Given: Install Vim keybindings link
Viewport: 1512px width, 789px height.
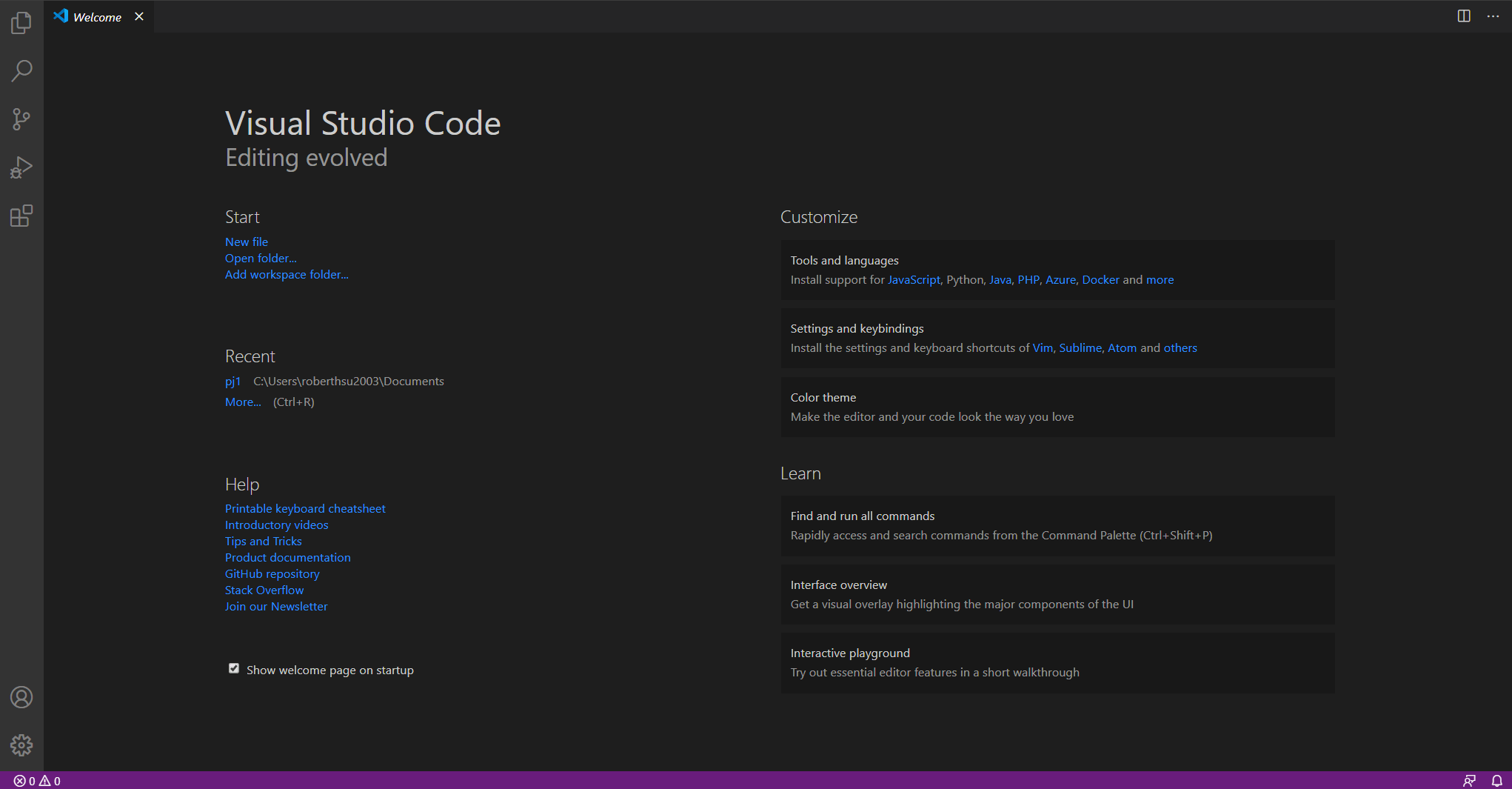Looking at the screenshot, I should [1043, 347].
